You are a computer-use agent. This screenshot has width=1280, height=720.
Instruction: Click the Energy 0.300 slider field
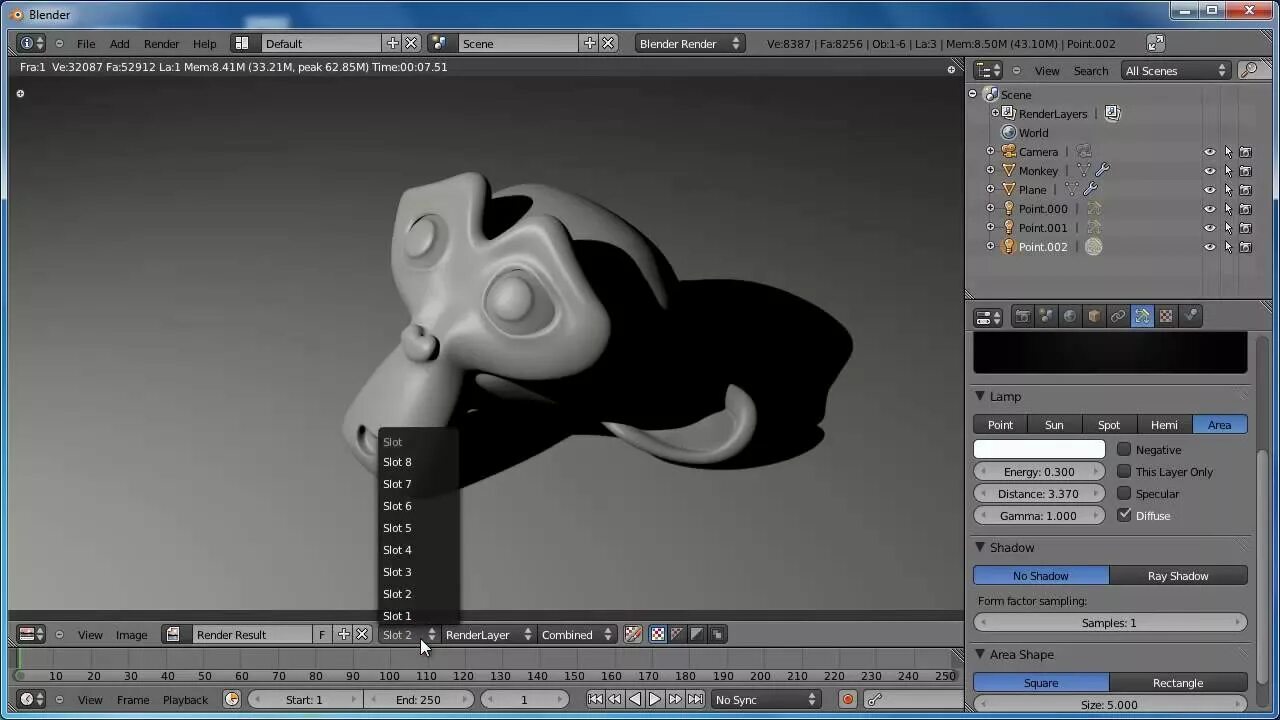(x=1039, y=471)
